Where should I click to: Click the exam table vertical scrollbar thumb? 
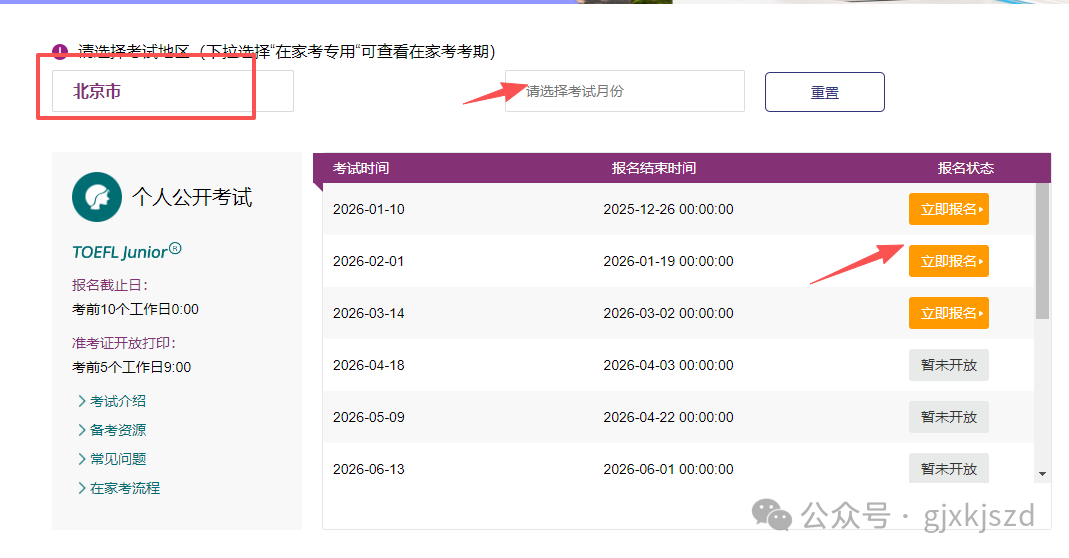(1042, 250)
